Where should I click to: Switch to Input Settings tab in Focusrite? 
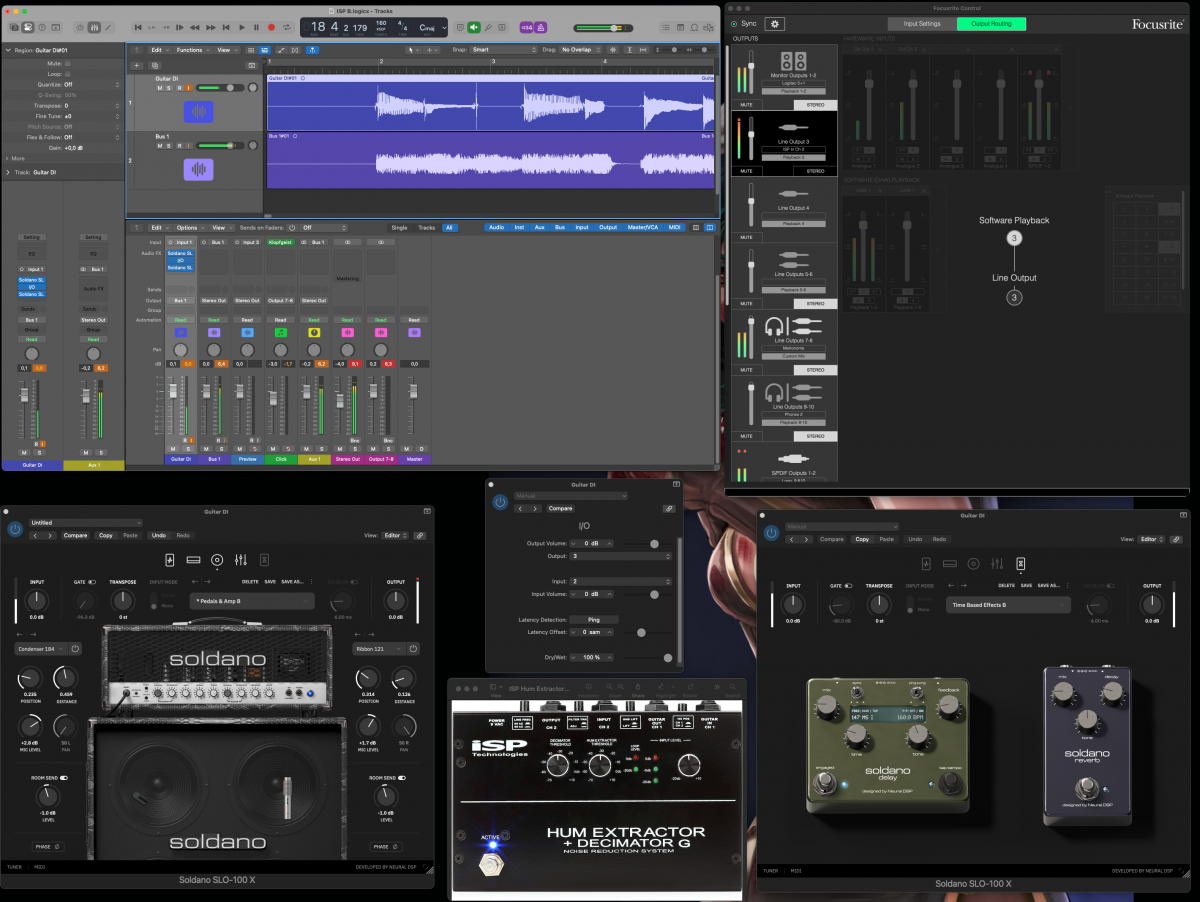921,23
